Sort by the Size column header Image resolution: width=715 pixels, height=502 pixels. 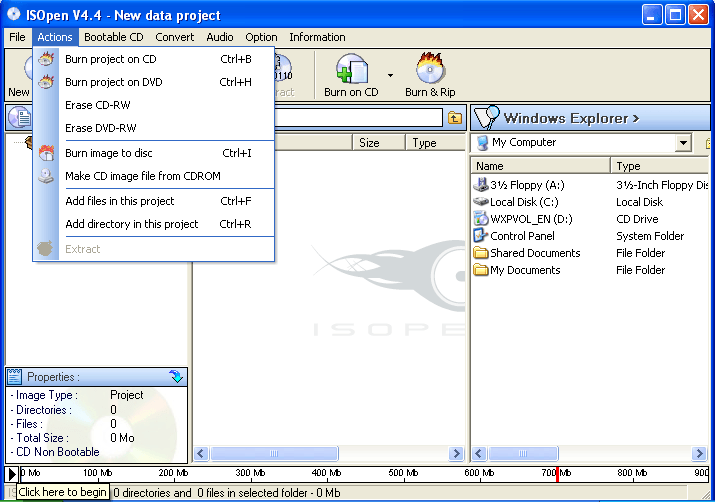tap(378, 143)
